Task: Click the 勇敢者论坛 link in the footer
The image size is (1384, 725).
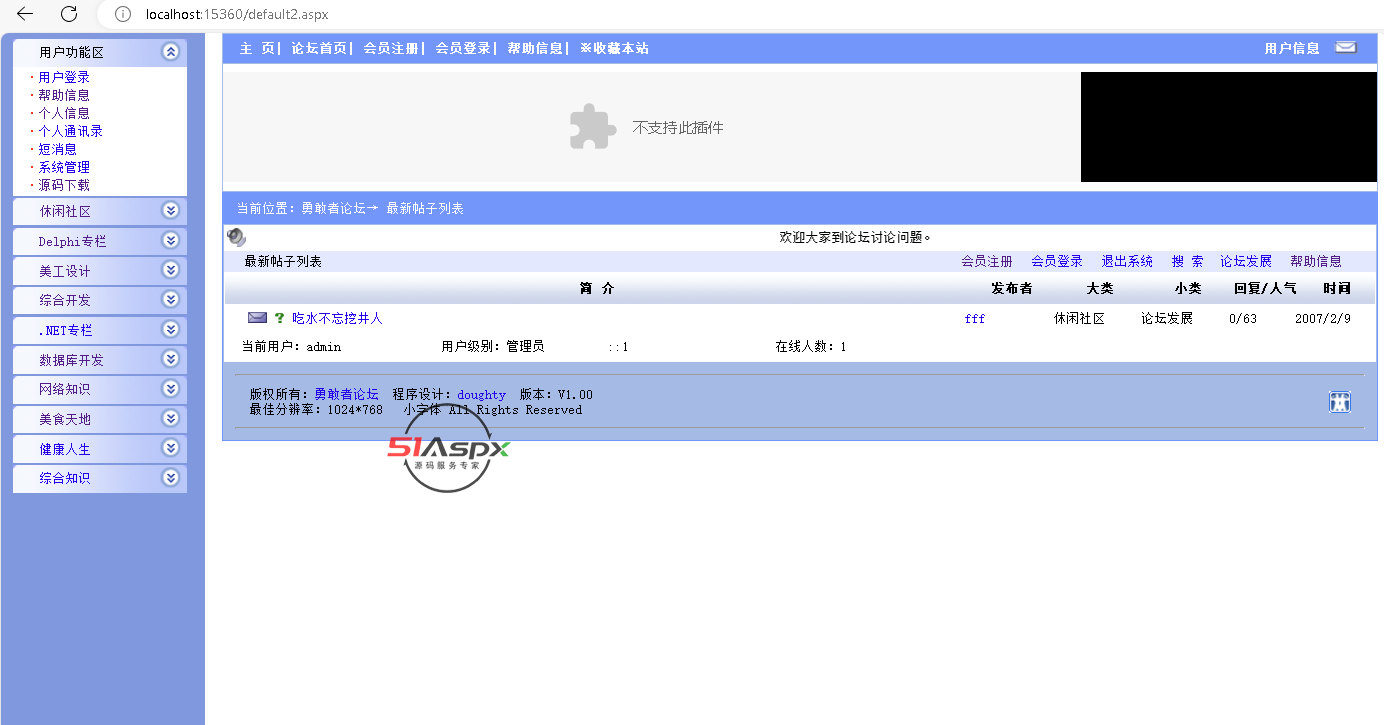Action: [346, 394]
